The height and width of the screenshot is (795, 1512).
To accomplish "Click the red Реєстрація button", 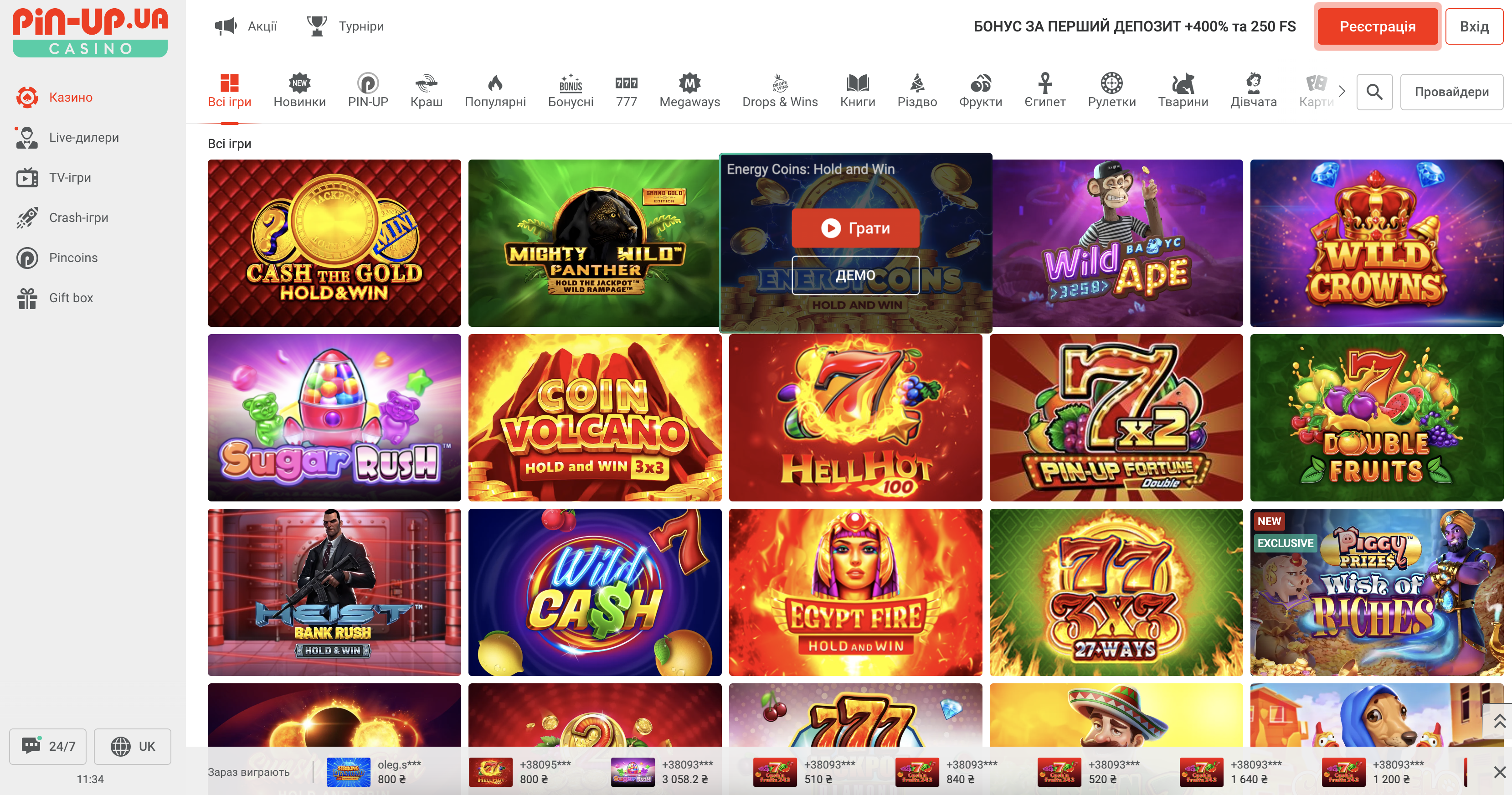I will [1377, 26].
